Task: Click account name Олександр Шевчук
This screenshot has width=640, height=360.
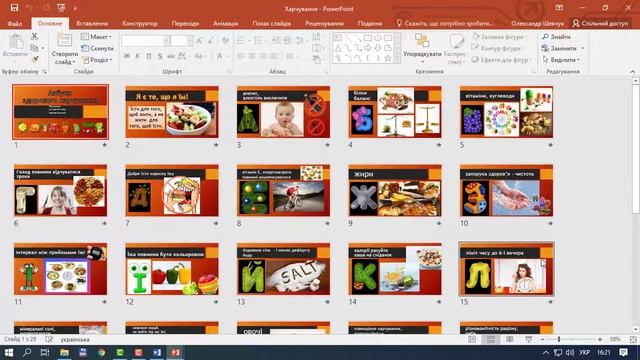Action: coord(537,23)
